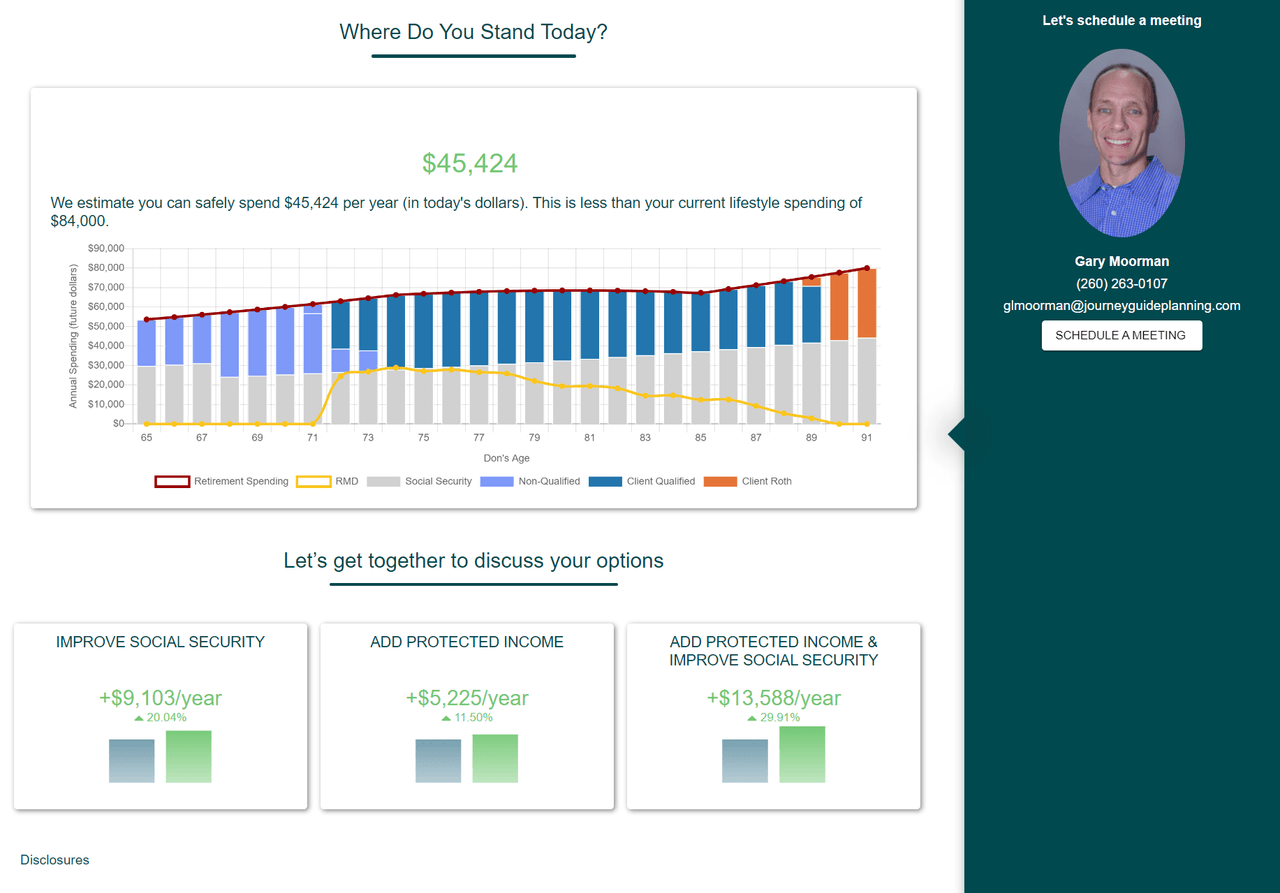Toggle the Client Roth legend swatch
1280x893 pixels.
(x=720, y=481)
